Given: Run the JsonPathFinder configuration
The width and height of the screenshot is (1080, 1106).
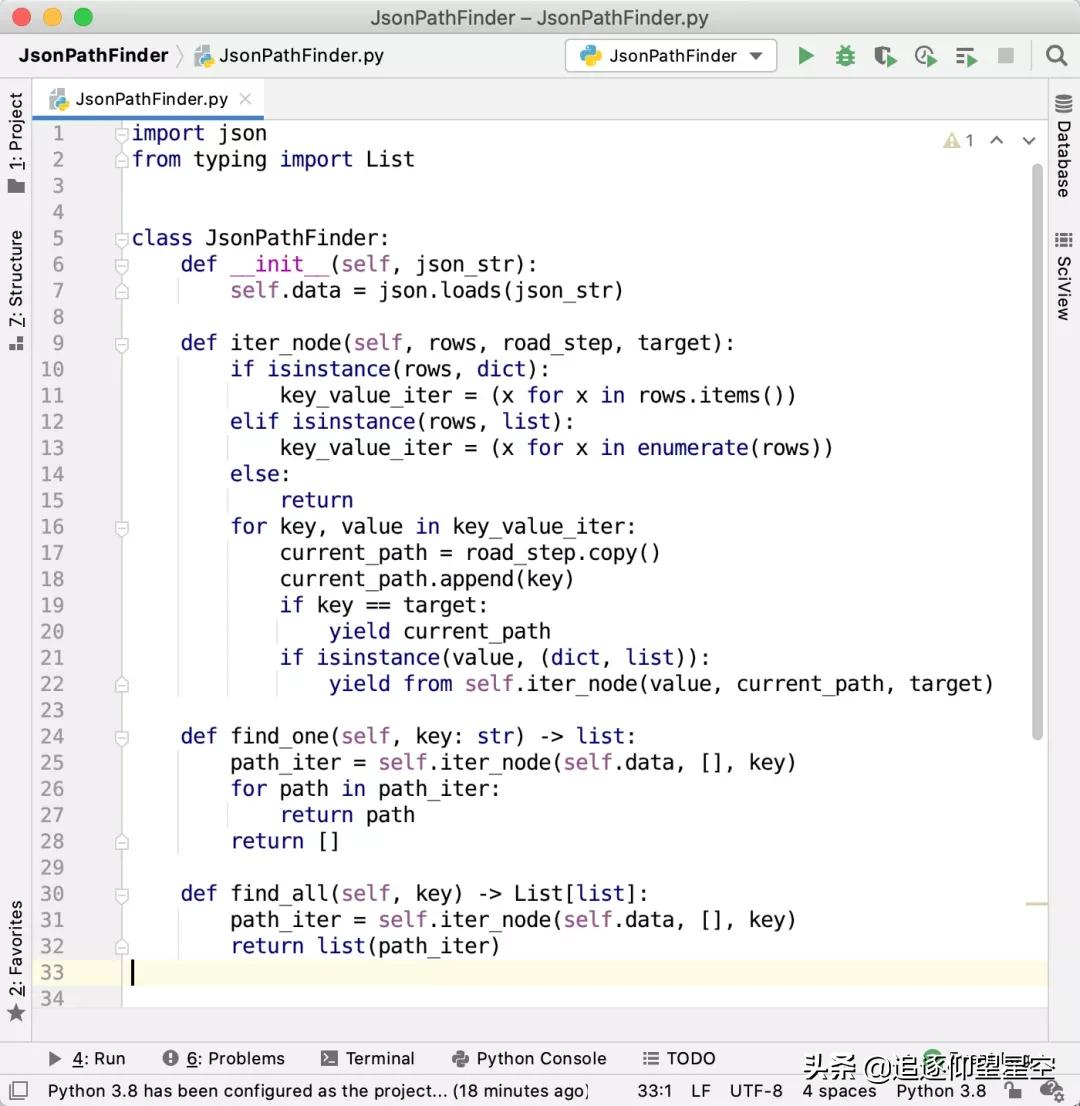Looking at the screenshot, I should point(806,56).
